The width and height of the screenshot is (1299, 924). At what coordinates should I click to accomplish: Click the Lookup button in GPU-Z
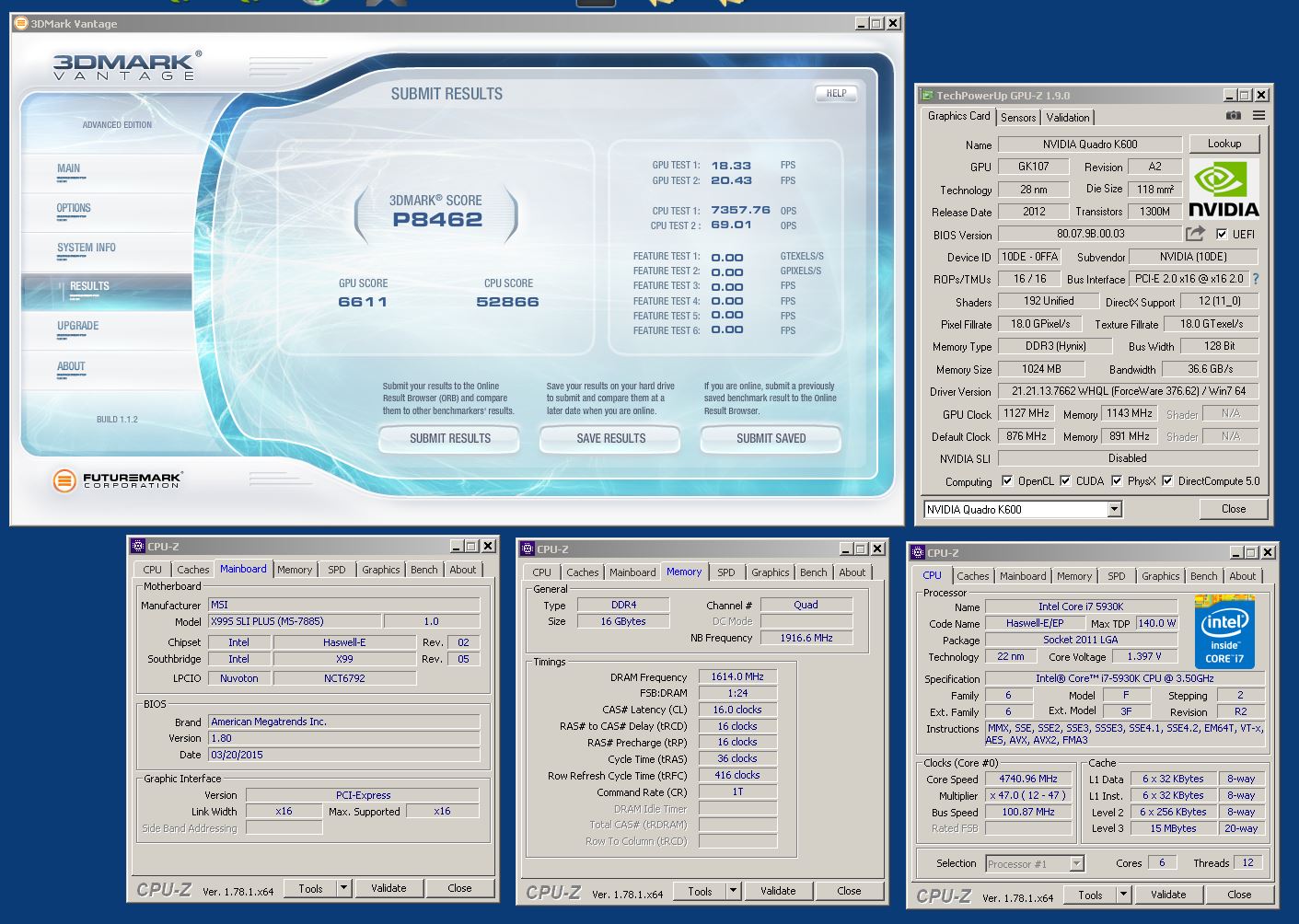[x=1224, y=144]
